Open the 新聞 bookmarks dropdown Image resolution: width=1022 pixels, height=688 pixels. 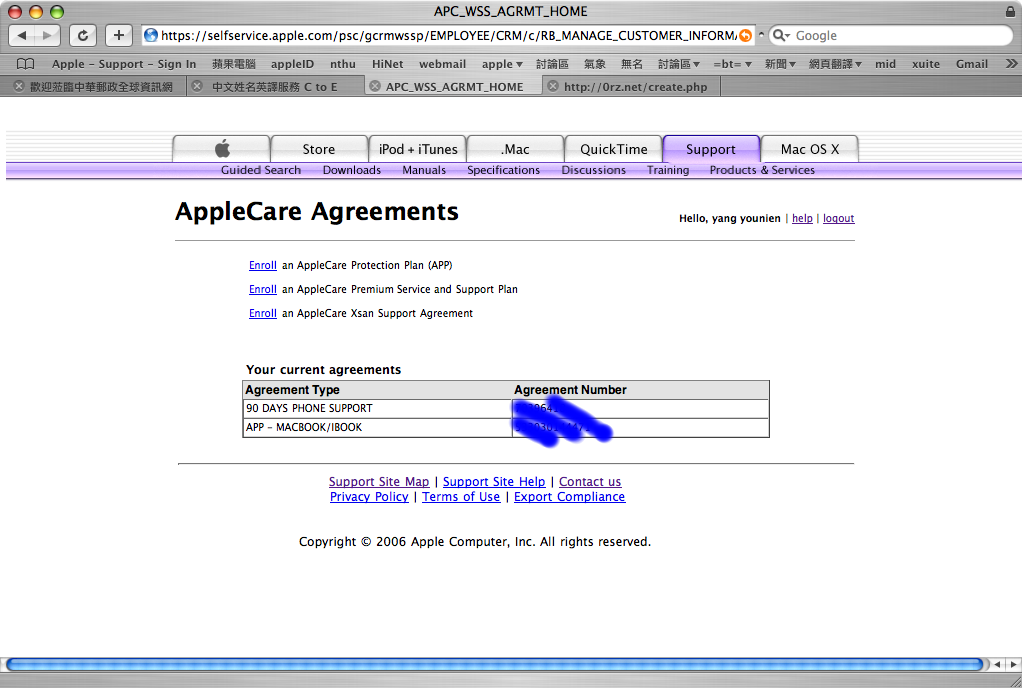(x=780, y=64)
